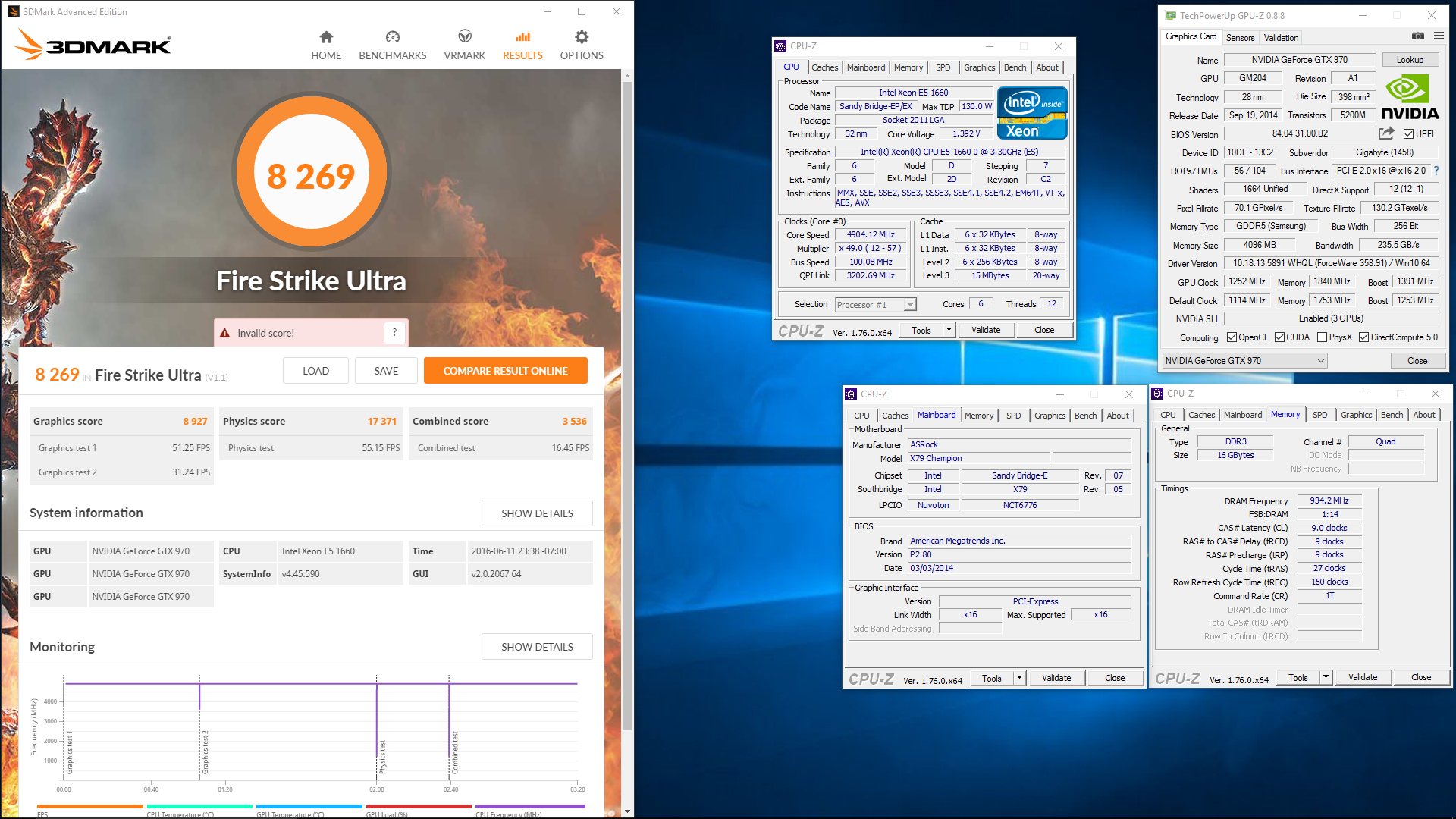Click the orange FPS legend swatch
Screen dimensions: 1456x819
click(89, 806)
